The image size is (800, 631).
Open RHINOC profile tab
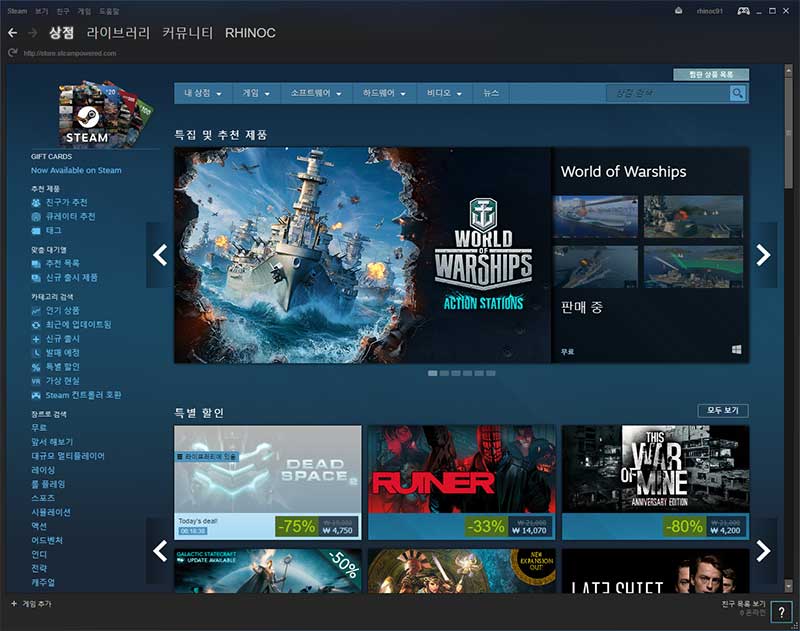pos(250,33)
